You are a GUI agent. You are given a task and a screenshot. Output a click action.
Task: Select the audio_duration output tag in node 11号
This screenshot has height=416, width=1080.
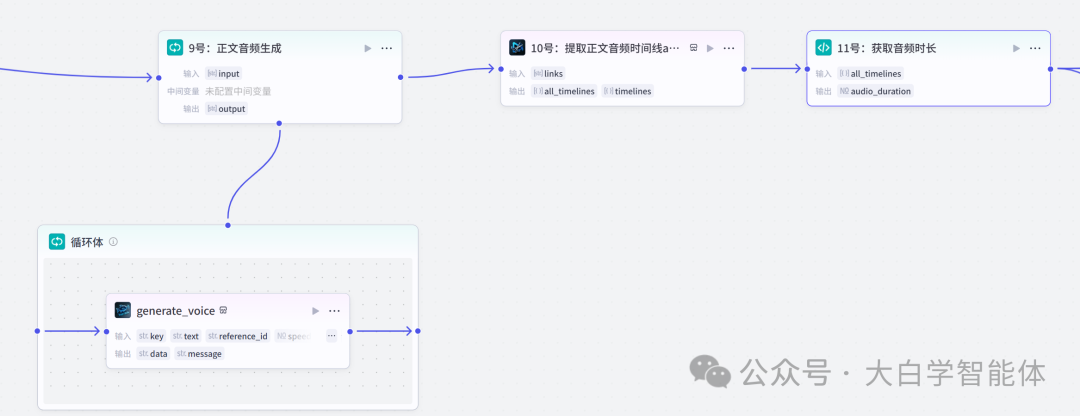pos(875,91)
